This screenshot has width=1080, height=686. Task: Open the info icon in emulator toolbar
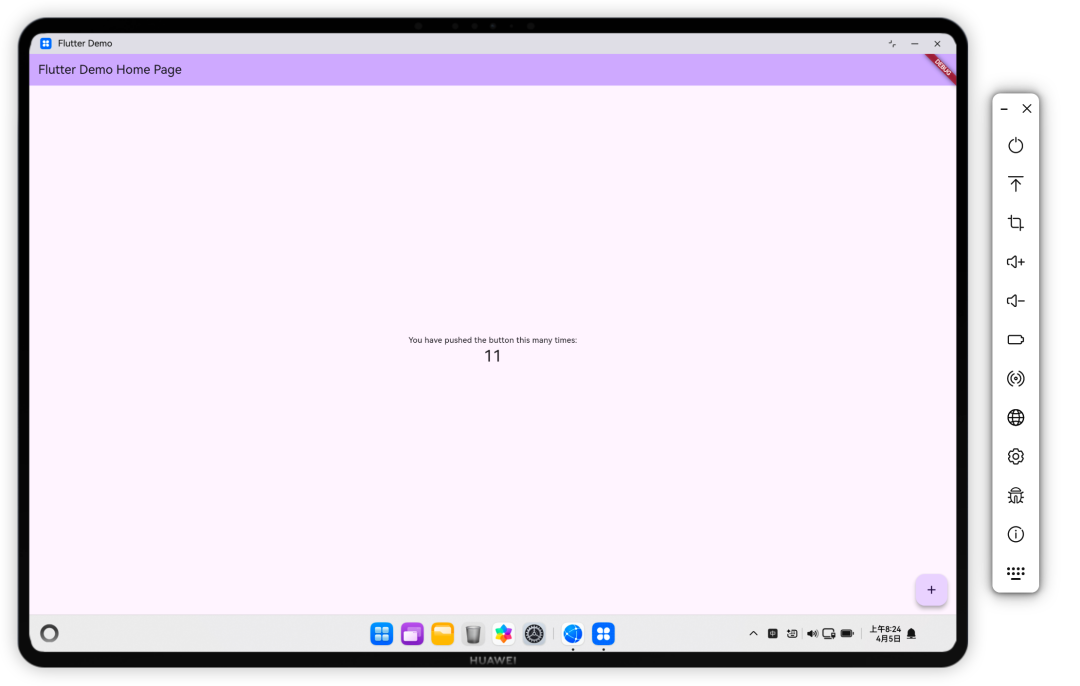1015,534
